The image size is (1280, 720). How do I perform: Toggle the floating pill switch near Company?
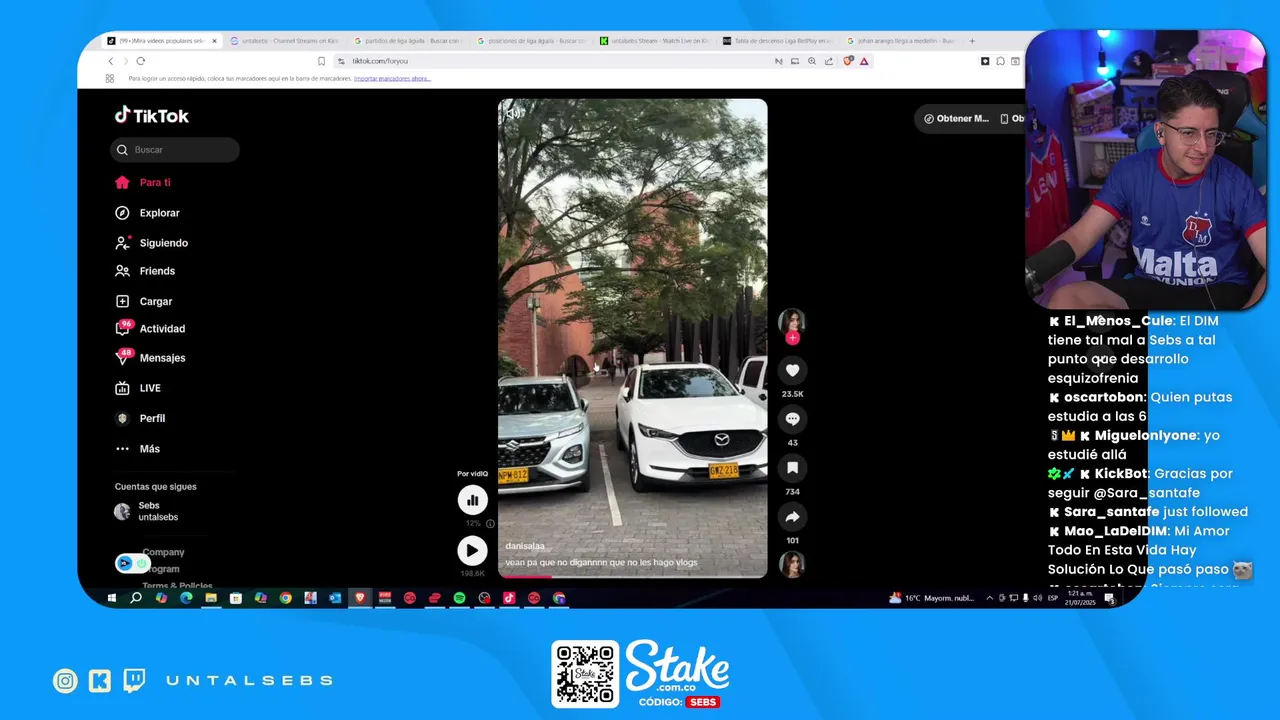[132, 563]
